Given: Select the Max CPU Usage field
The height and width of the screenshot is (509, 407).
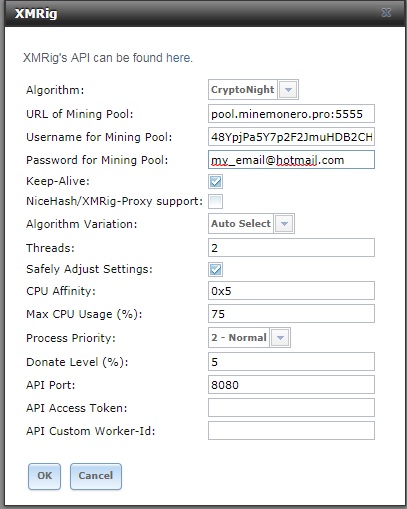Looking at the screenshot, I should point(291,313).
